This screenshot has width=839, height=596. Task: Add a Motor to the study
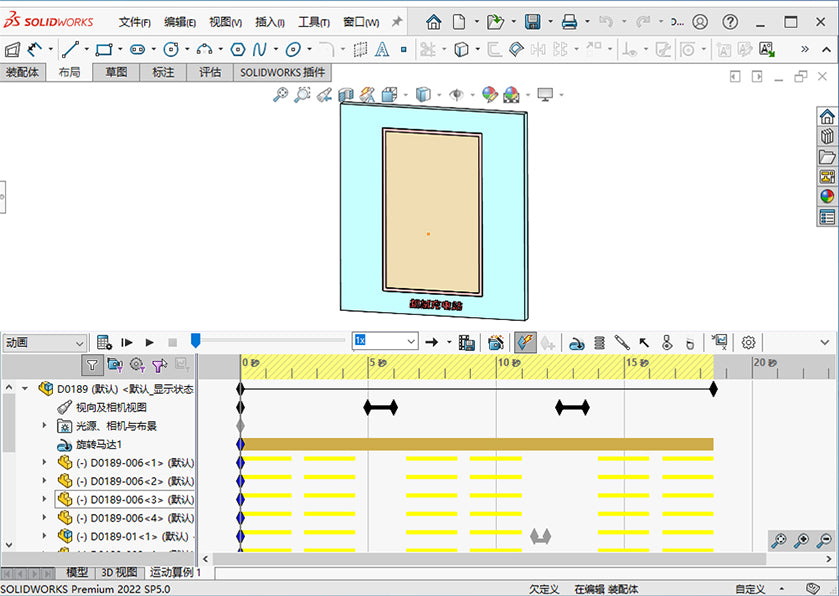(576, 343)
